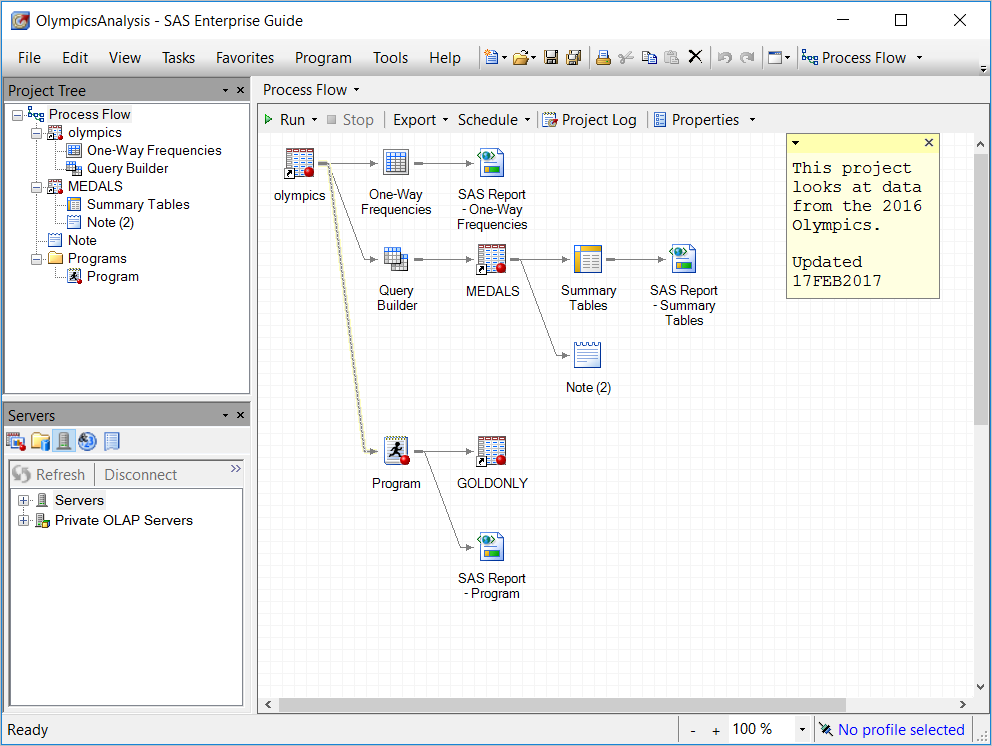
Task: Collapse the MEDALS node in the Project Tree
Action: [37, 187]
